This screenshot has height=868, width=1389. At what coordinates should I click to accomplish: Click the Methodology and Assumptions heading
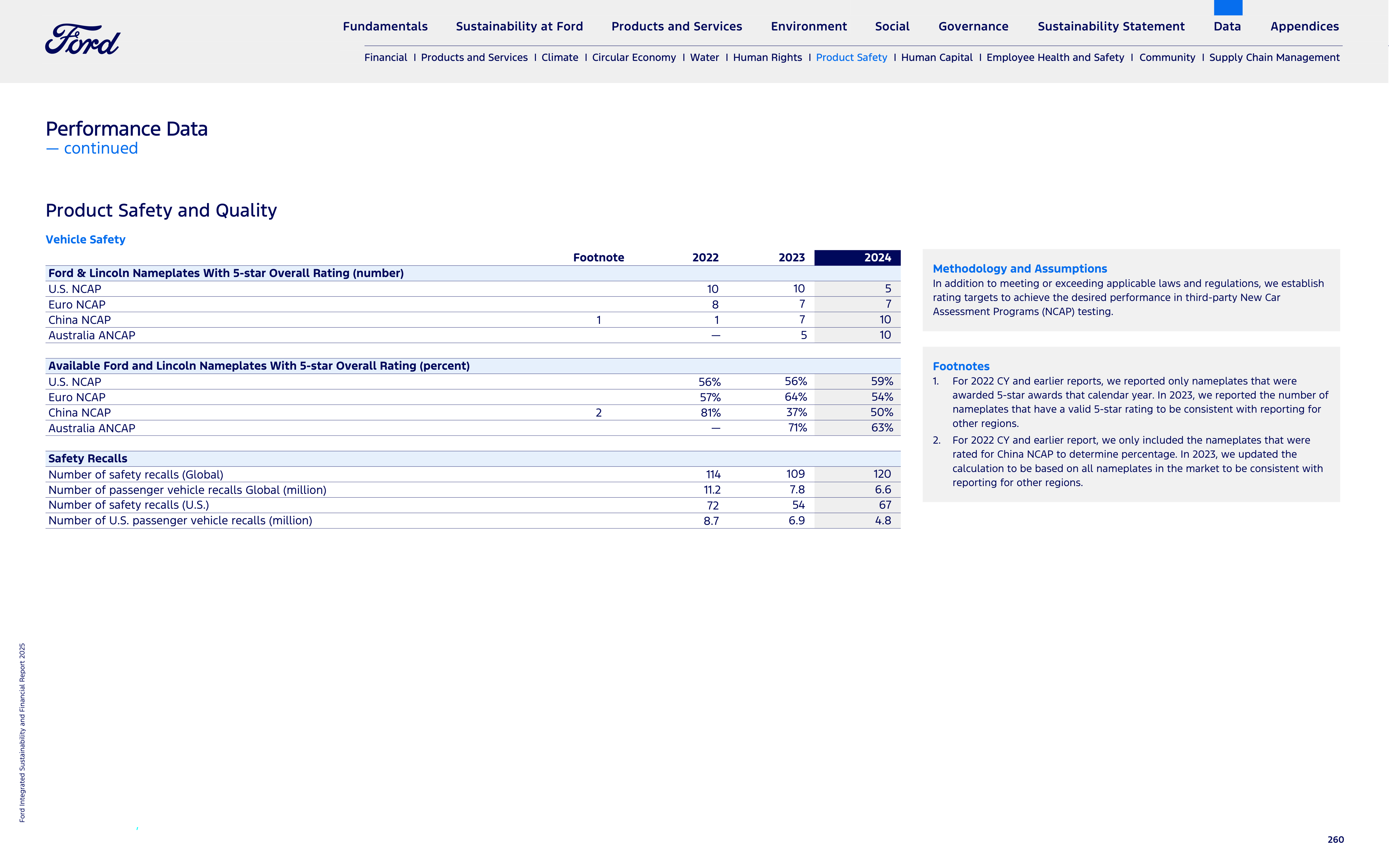click(1020, 269)
